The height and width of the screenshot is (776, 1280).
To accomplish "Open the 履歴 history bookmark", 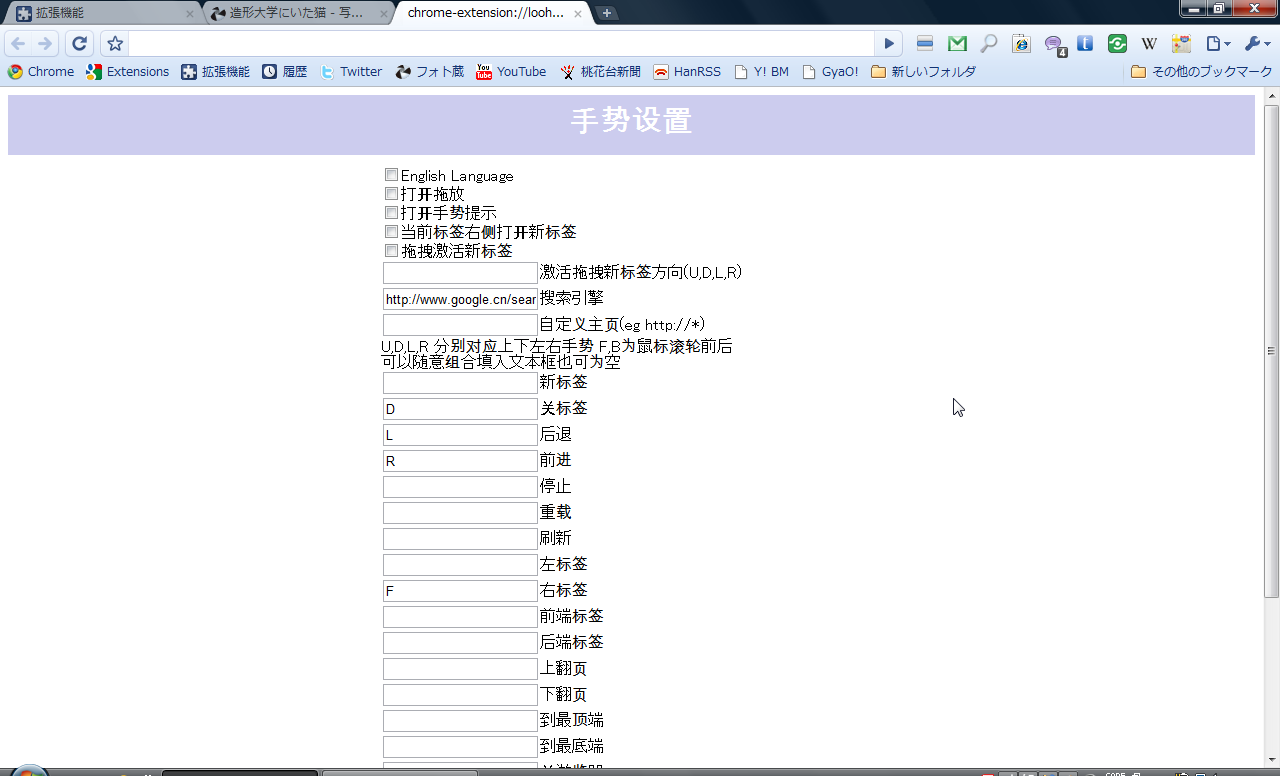I will click(284, 72).
